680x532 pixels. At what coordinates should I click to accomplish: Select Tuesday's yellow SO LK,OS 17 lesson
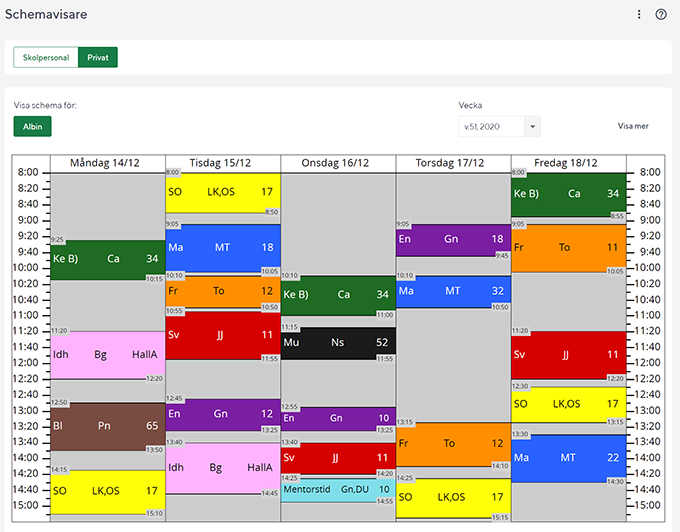(x=222, y=192)
